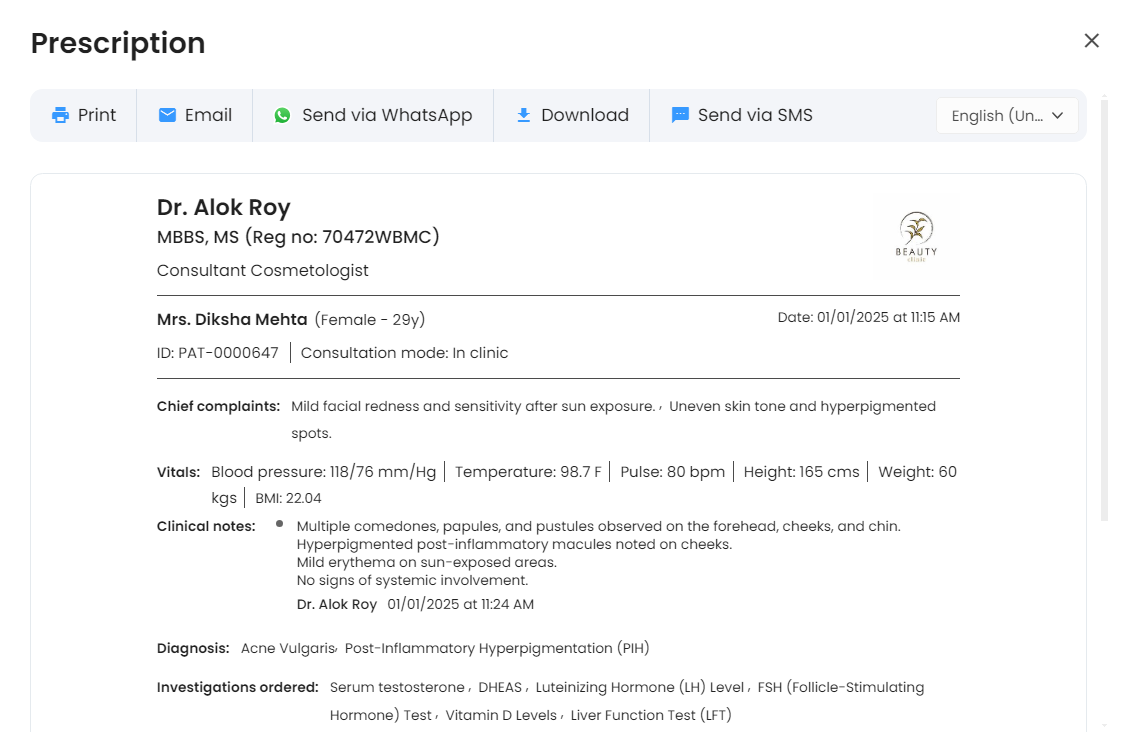Click the Clinical notes bullet point
Viewport: 1127px width, 740px height.
click(x=279, y=523)
